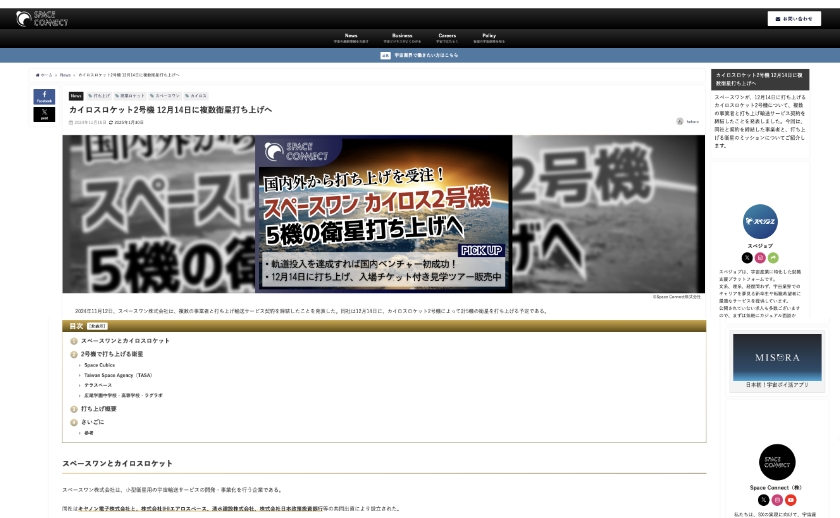Open Space Connect's sidebar X icon
This screenshot has height=518, width=840.
pyautogui.click(x=763, y=500)
